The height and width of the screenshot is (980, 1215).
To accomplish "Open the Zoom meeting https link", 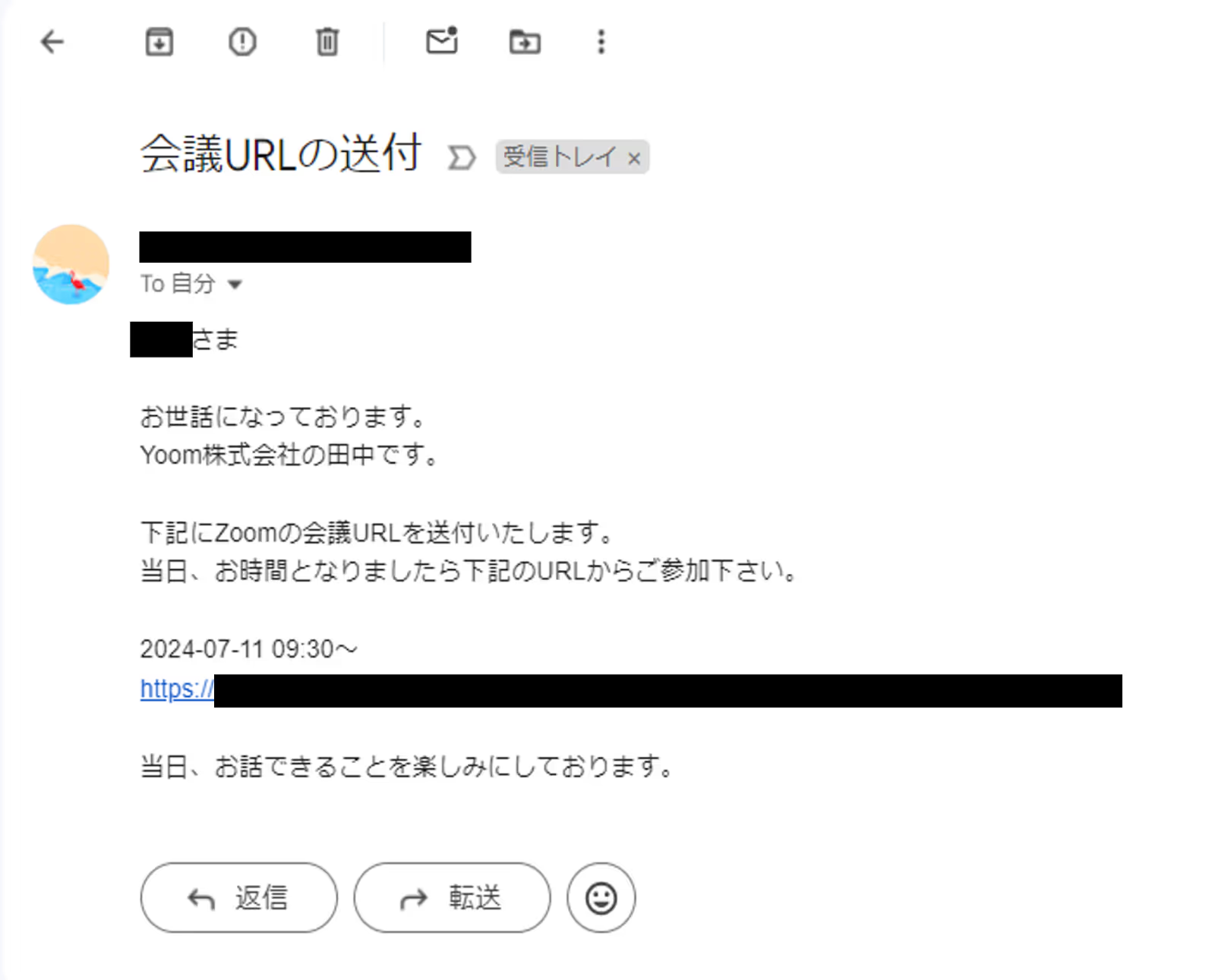I will click(631, 690).
